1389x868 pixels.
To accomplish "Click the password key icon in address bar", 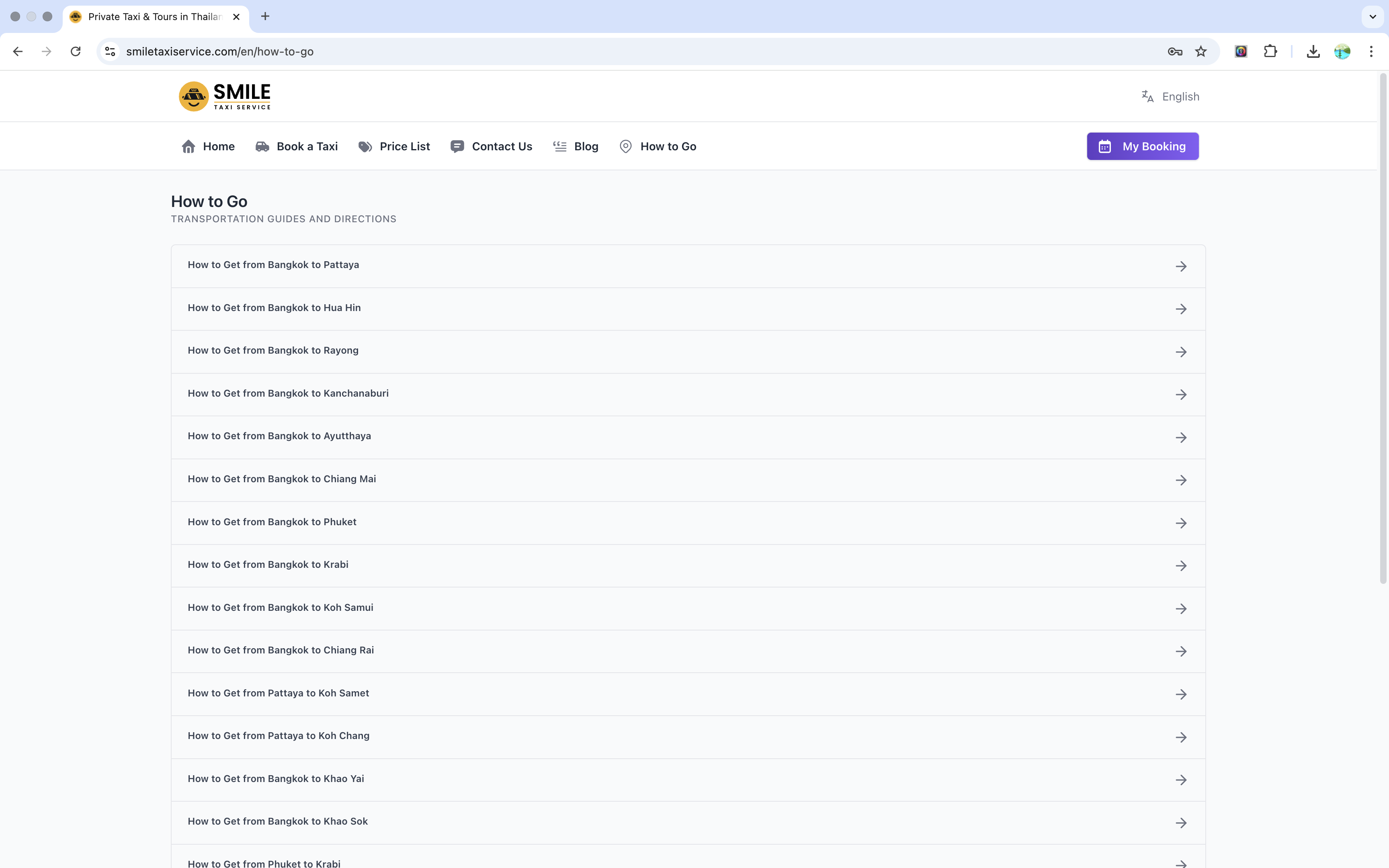I will click(x=1174, y=52).
